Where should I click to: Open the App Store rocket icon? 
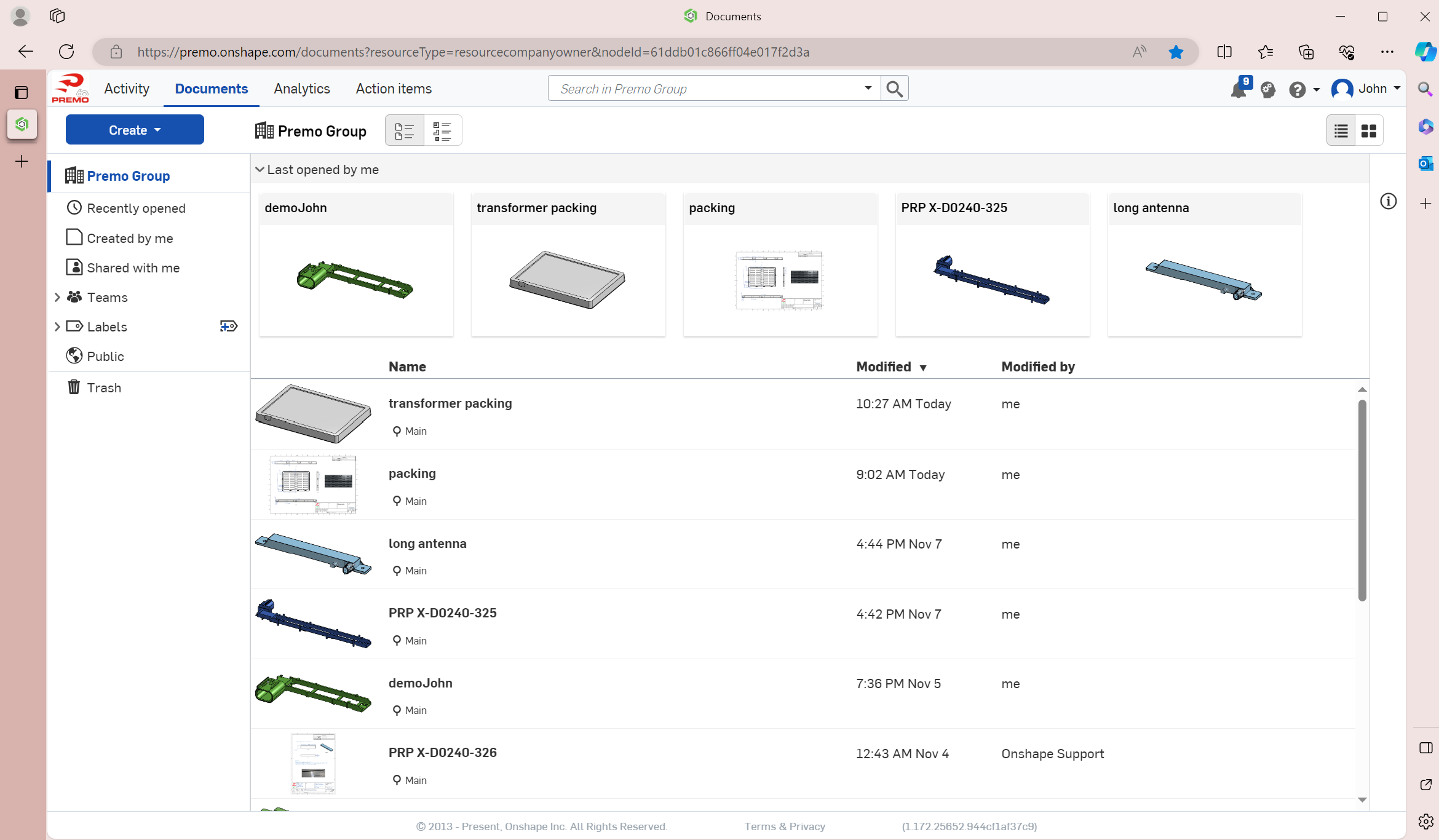click(x=1267, y=90)
